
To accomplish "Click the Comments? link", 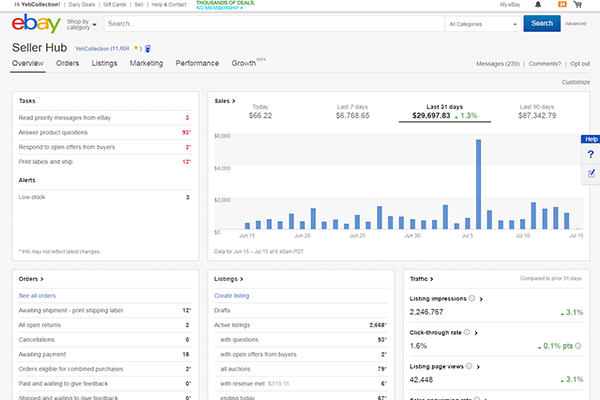I will [545, 64].
